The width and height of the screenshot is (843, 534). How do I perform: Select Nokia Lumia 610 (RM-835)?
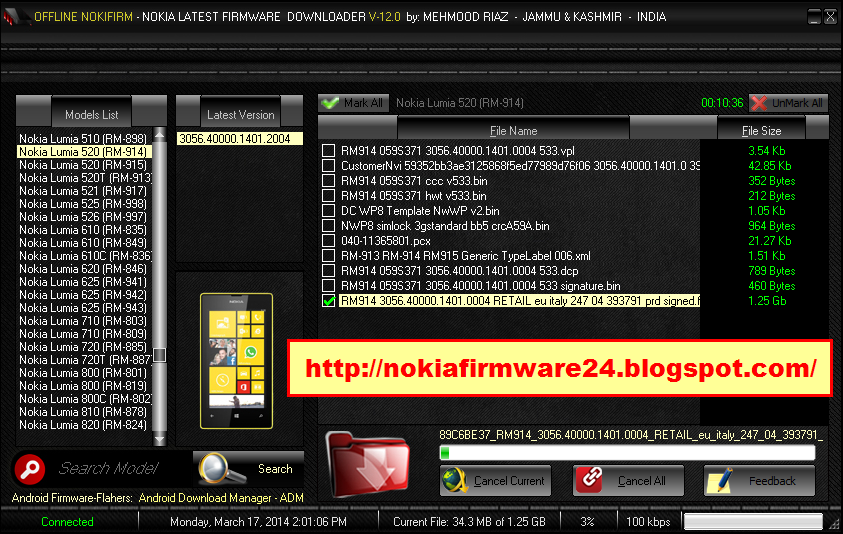[x=83, y=230]
